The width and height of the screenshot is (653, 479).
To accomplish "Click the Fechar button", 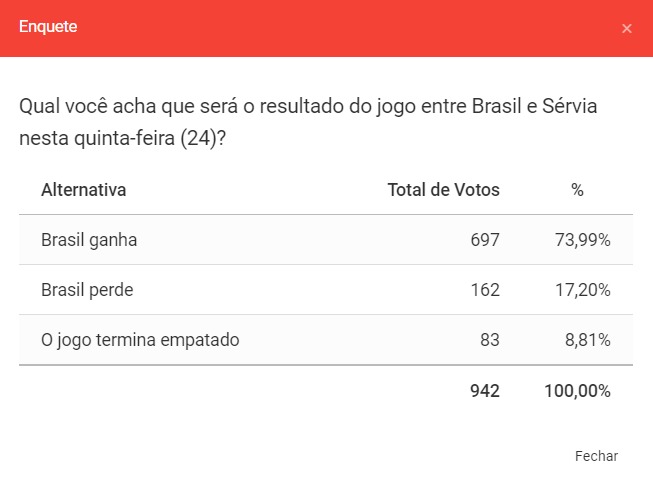I will point(596,456).
